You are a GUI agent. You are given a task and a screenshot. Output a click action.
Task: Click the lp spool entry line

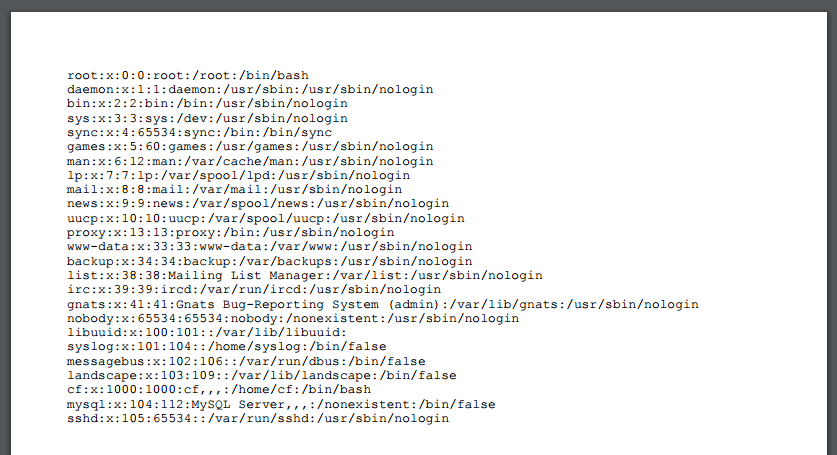point(239,175)
